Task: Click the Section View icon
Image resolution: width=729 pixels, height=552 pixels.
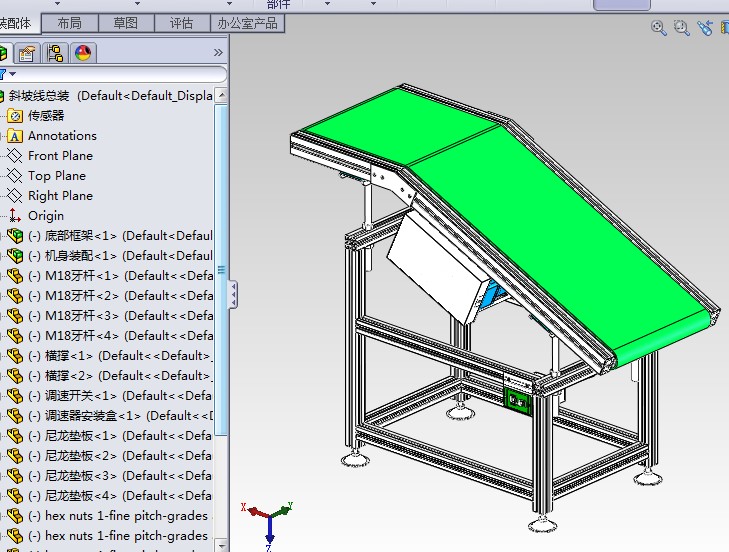Action: pos(725,28)
